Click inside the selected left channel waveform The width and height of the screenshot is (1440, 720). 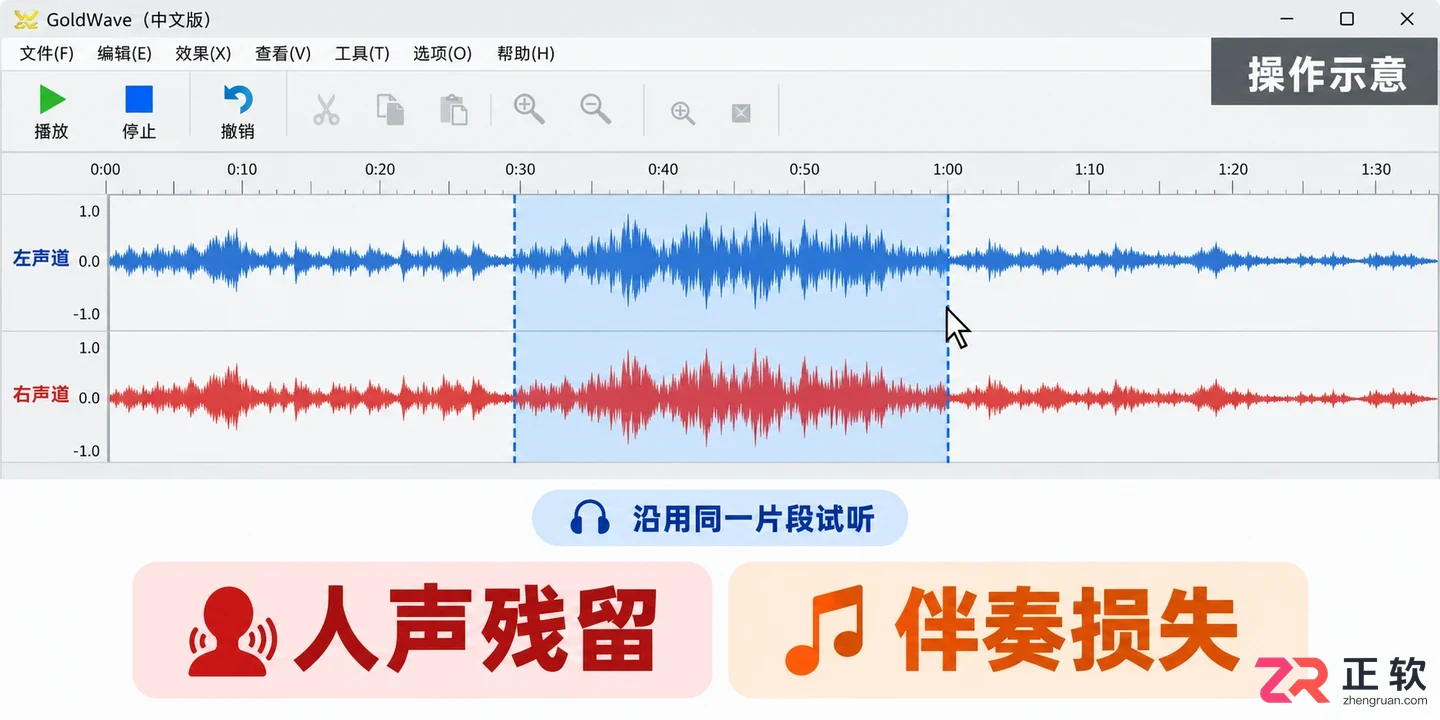(731, 262)
